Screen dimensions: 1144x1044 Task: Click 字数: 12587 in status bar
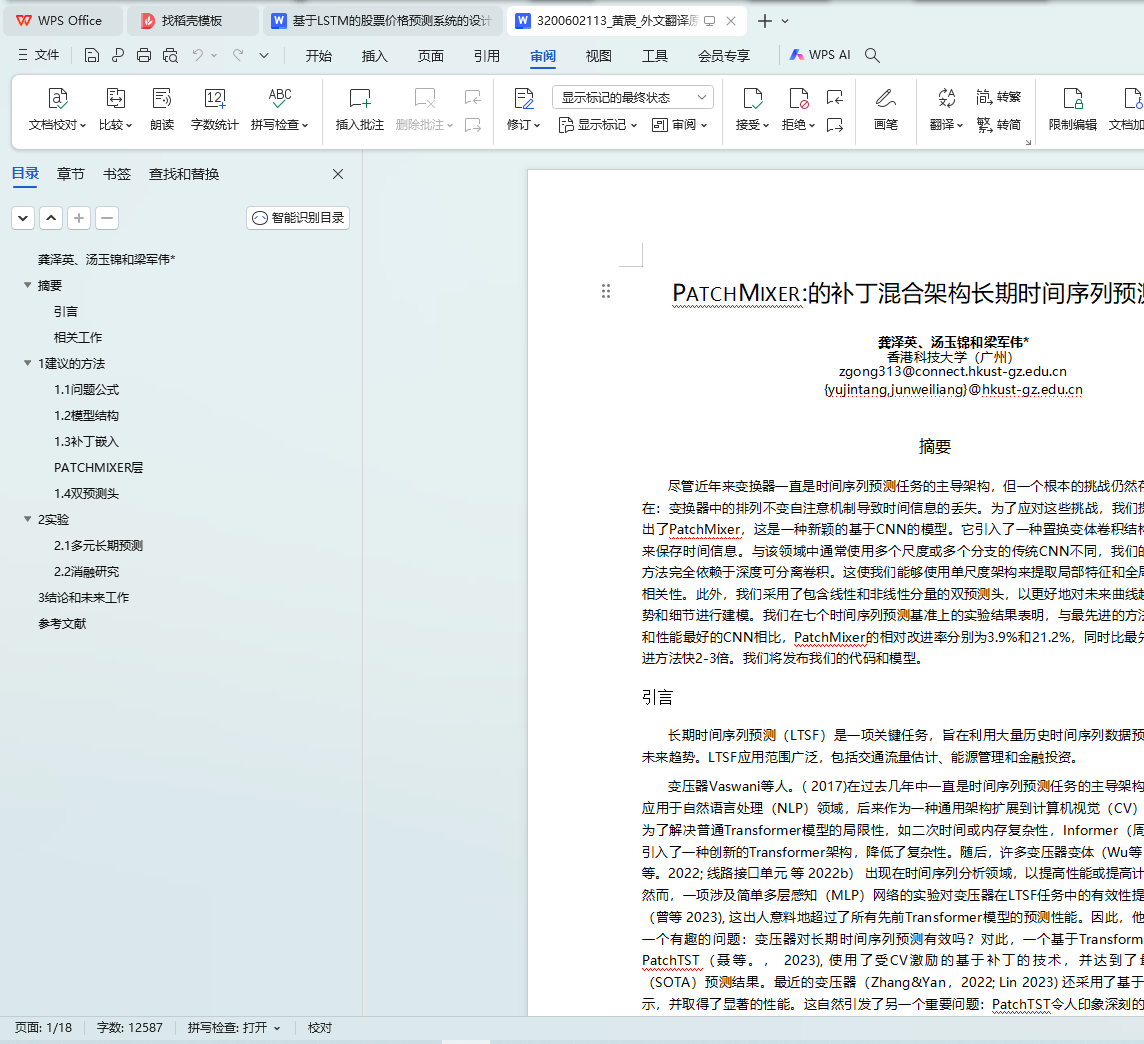[x=130, y=1027]
